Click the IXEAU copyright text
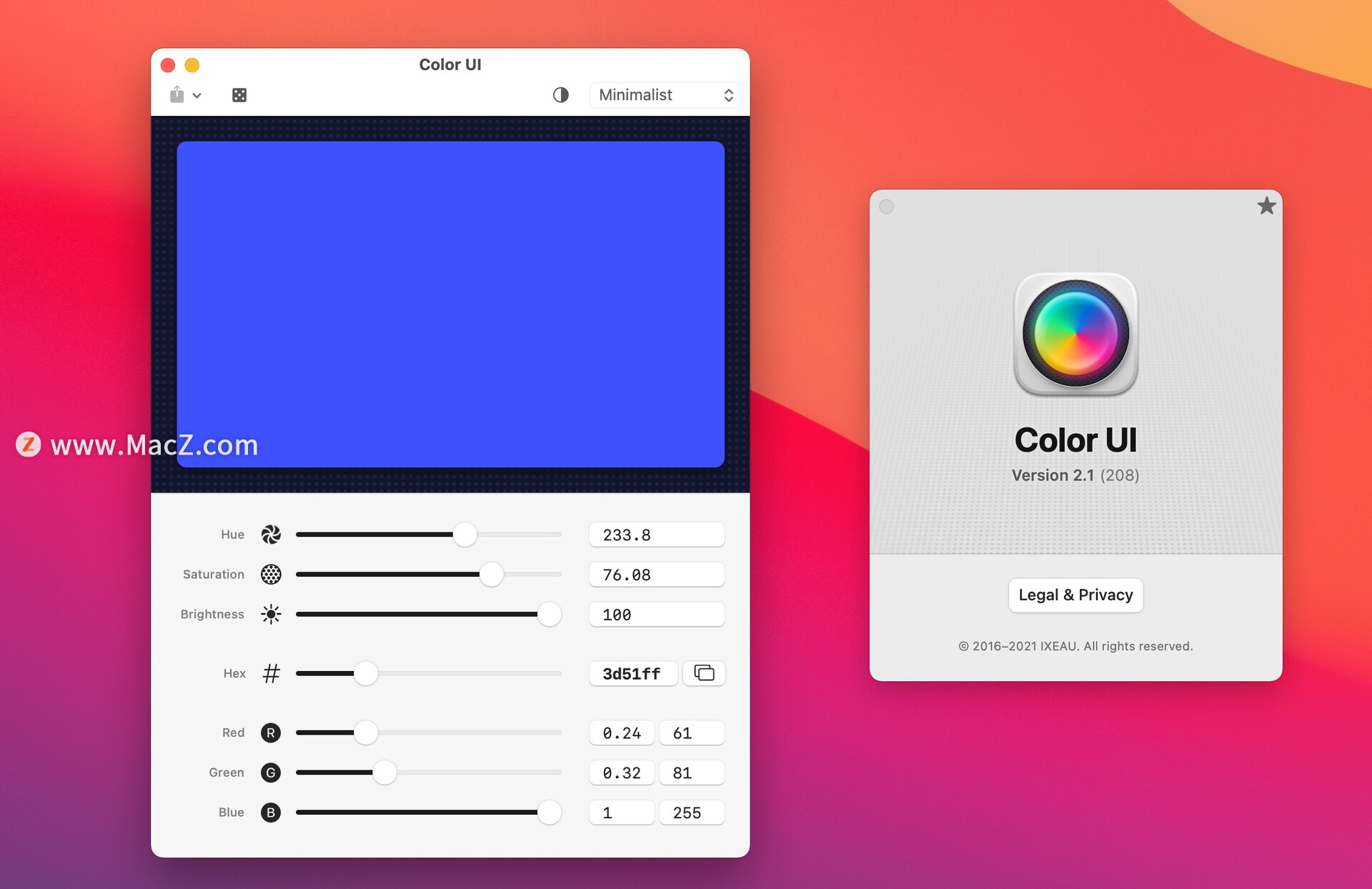 click(x=1075, y=646)
